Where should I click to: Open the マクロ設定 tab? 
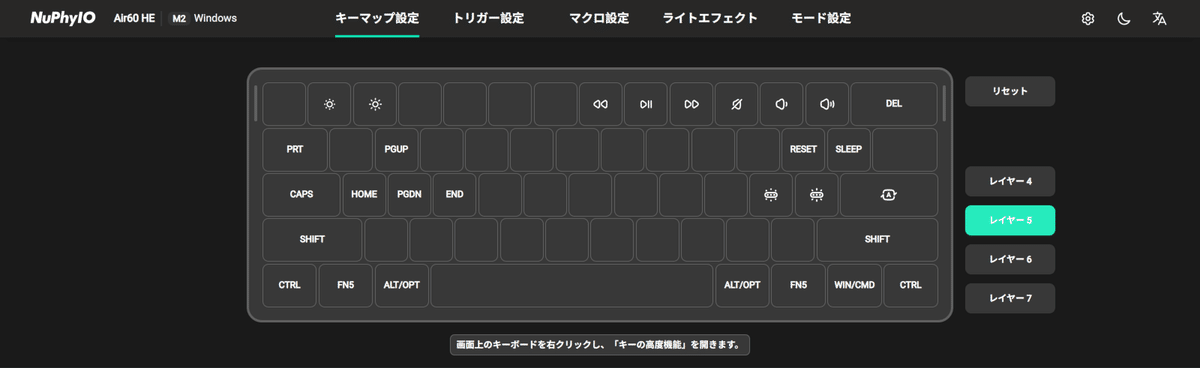[x=599, y=18]
